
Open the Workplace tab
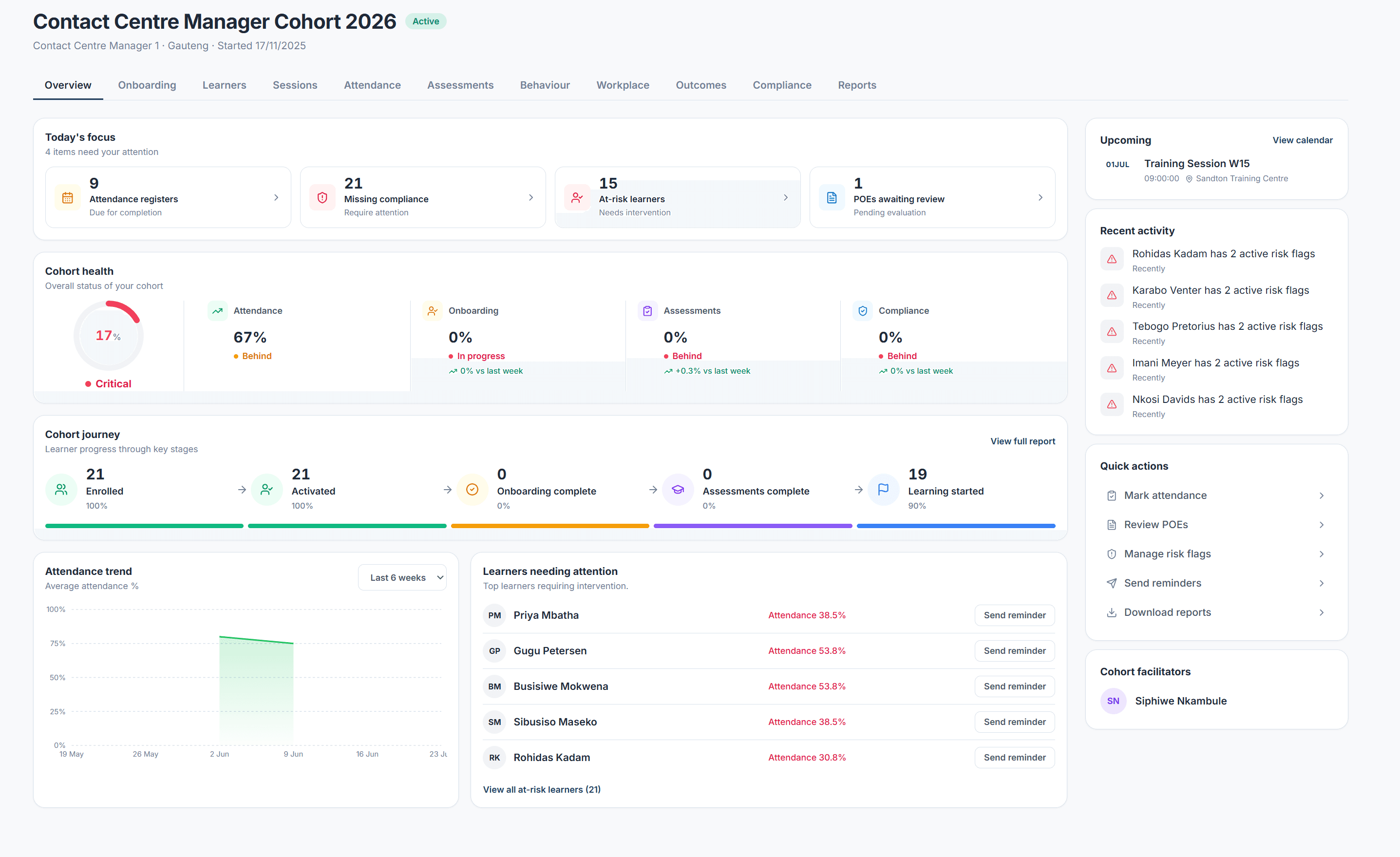[x=623, y=85]
